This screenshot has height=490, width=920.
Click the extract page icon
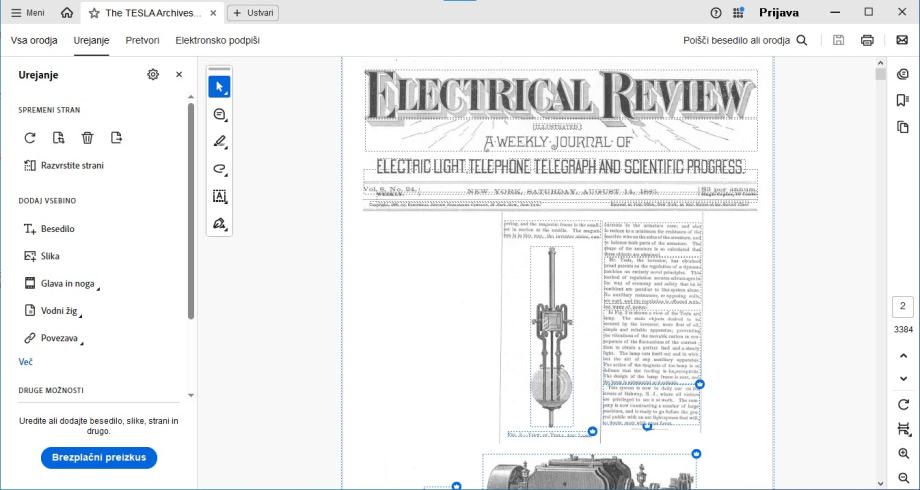point(58,138)
